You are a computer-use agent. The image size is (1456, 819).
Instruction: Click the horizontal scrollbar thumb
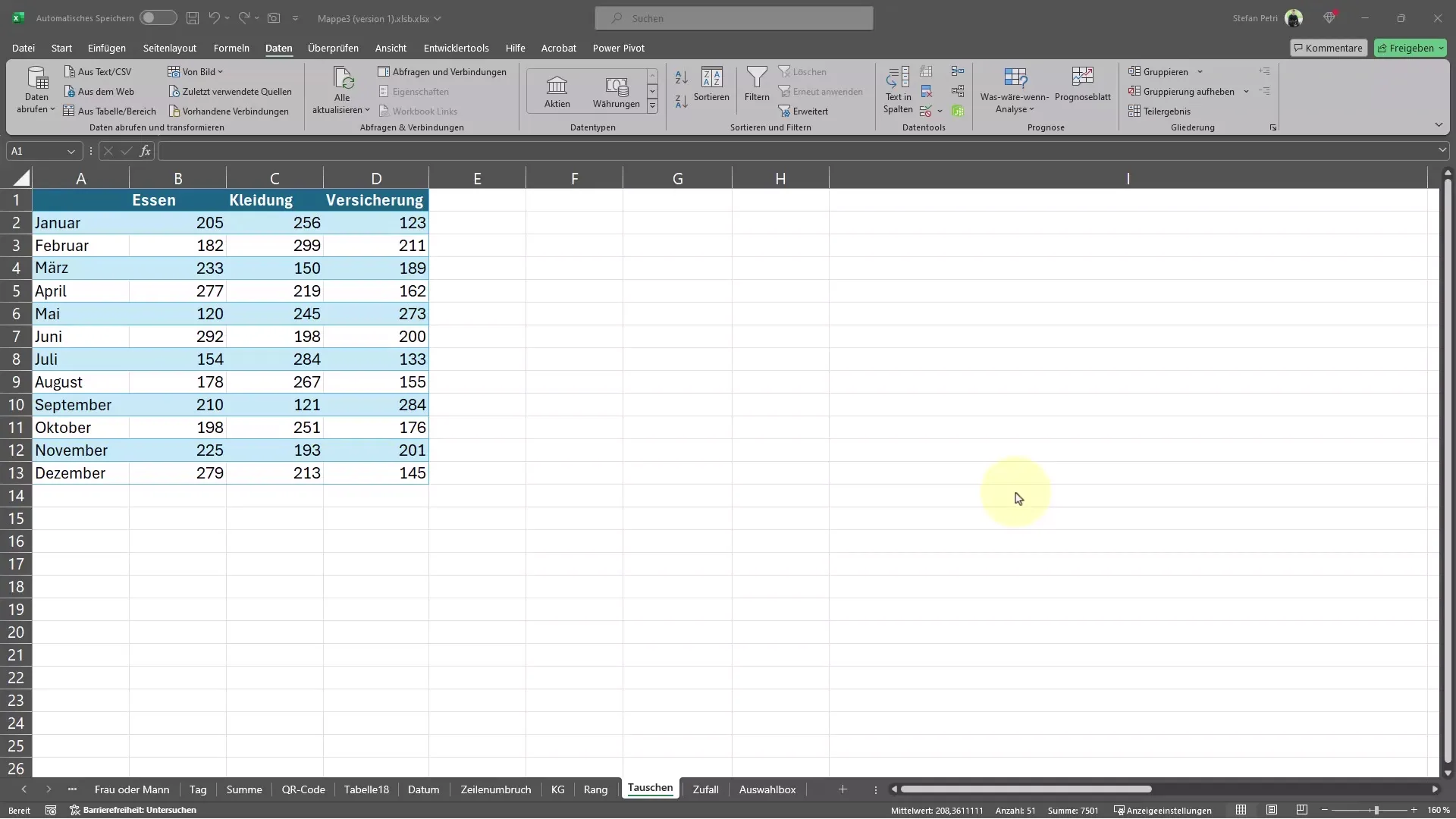[x=1026, y=789]
